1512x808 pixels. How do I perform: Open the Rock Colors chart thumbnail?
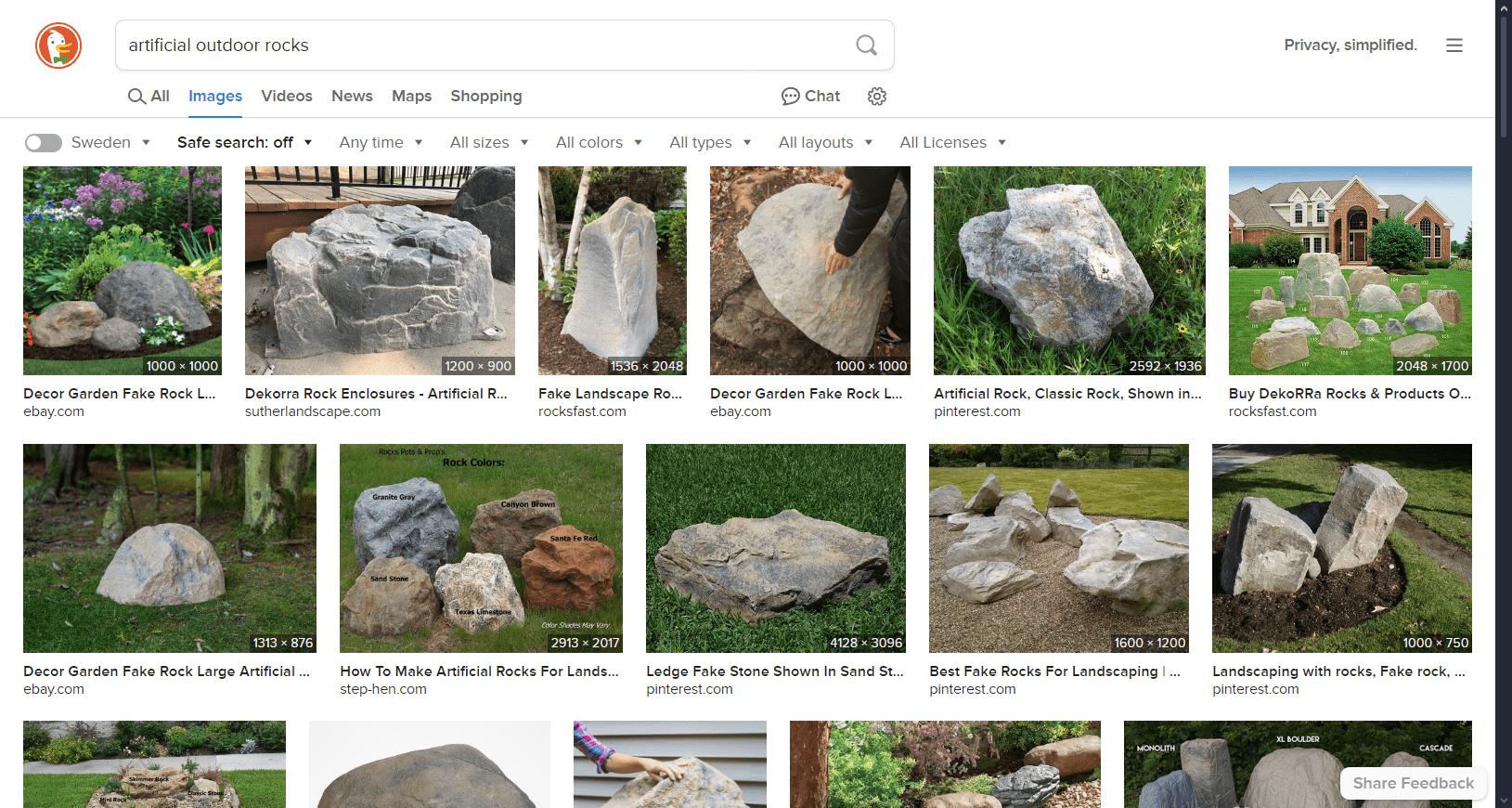(481, 548)
